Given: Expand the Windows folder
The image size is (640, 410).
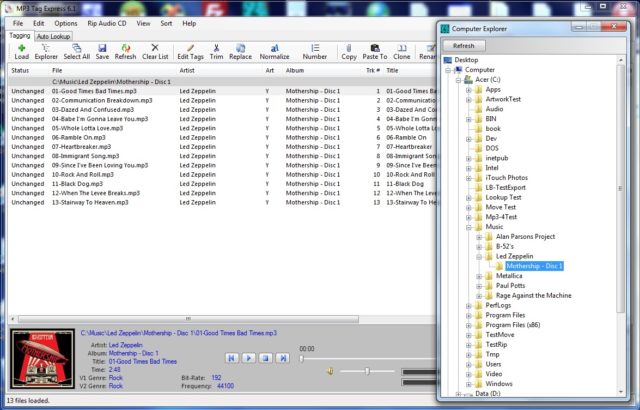Looking at the screenshot, I should 469,384.
